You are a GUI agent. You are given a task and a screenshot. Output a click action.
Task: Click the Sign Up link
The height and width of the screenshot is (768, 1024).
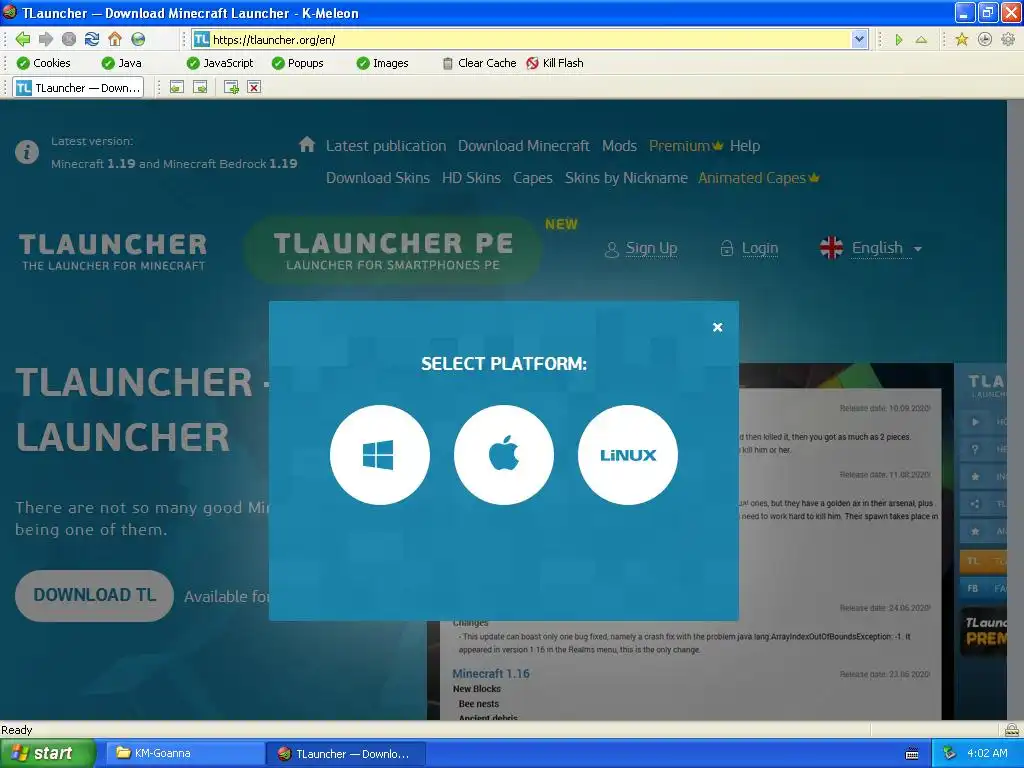click(x=641, y=248)
